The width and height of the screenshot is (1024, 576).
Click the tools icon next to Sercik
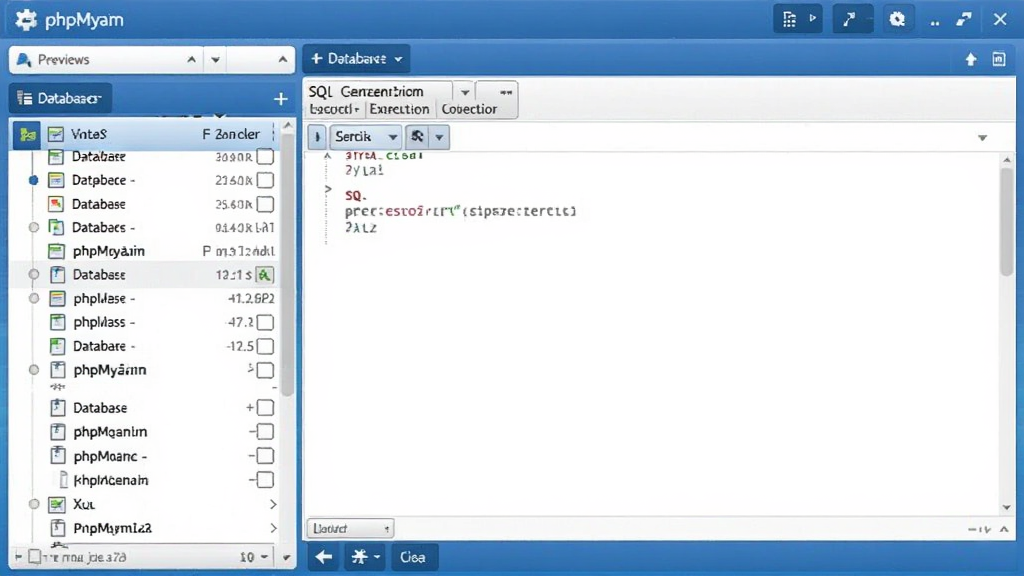[417, 136]
